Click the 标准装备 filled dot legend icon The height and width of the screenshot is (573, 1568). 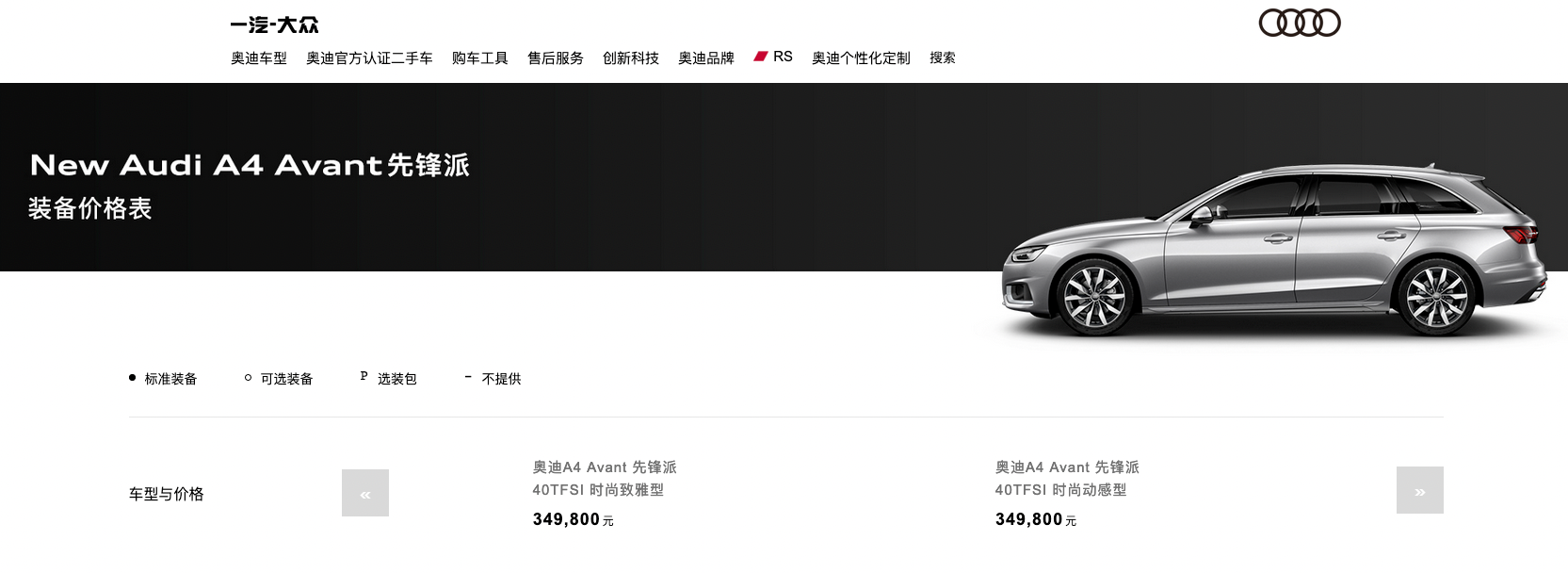click(133, 378)
